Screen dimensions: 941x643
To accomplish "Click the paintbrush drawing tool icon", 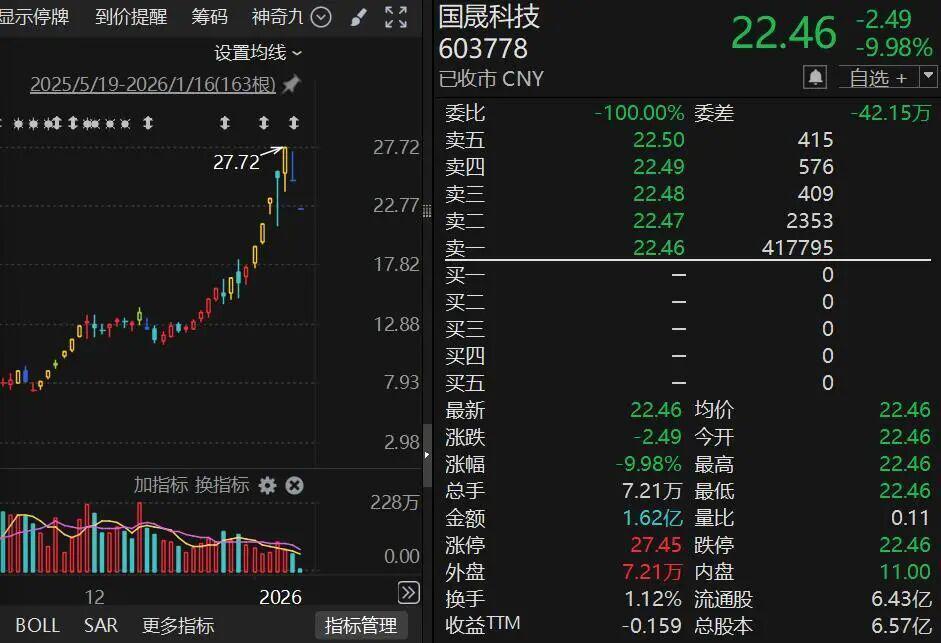I will [x=359, y=17].
